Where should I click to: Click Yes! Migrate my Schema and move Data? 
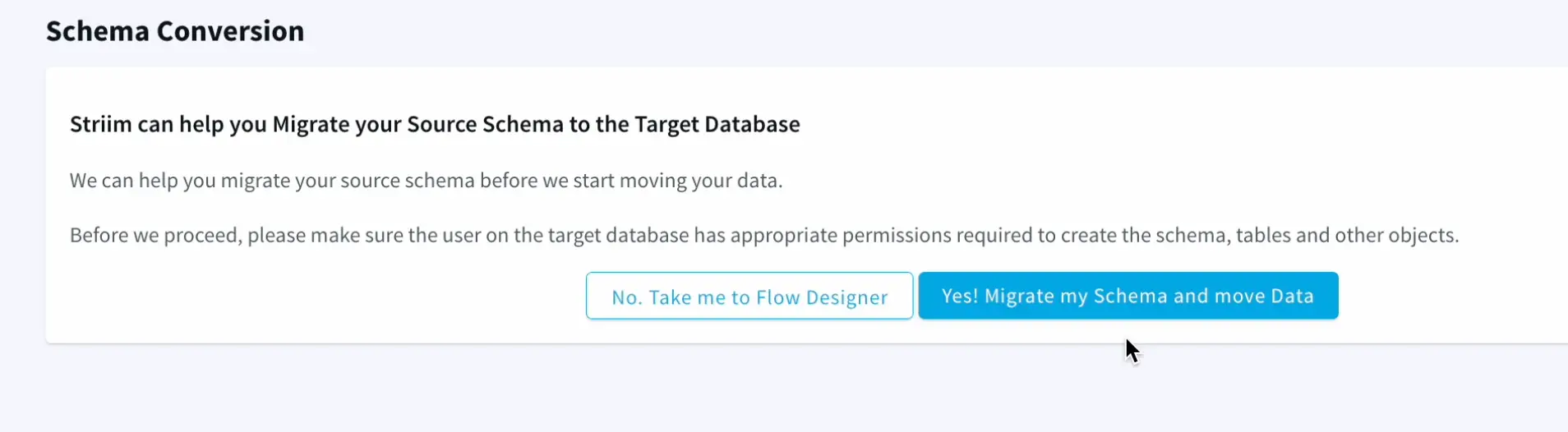click(x=1128, y=296)
